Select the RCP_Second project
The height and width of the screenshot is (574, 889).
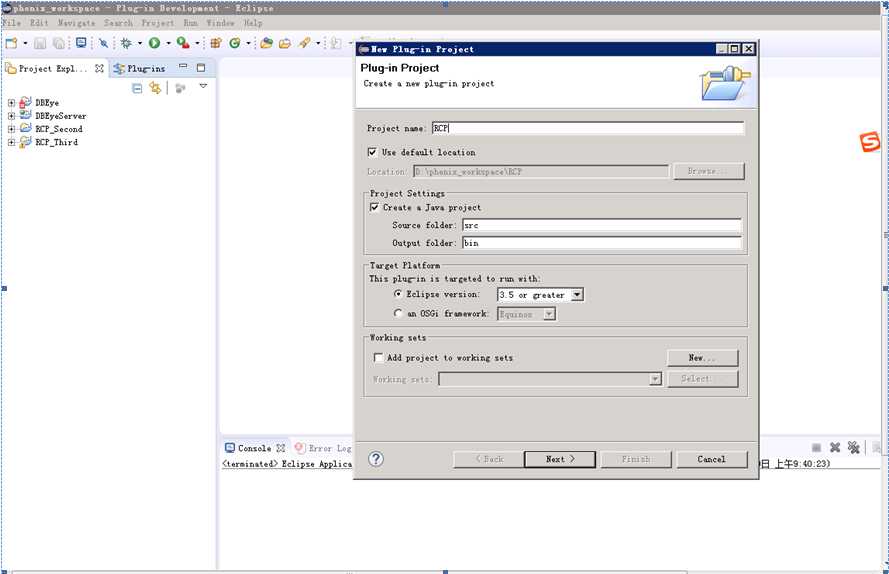point(58,129)
